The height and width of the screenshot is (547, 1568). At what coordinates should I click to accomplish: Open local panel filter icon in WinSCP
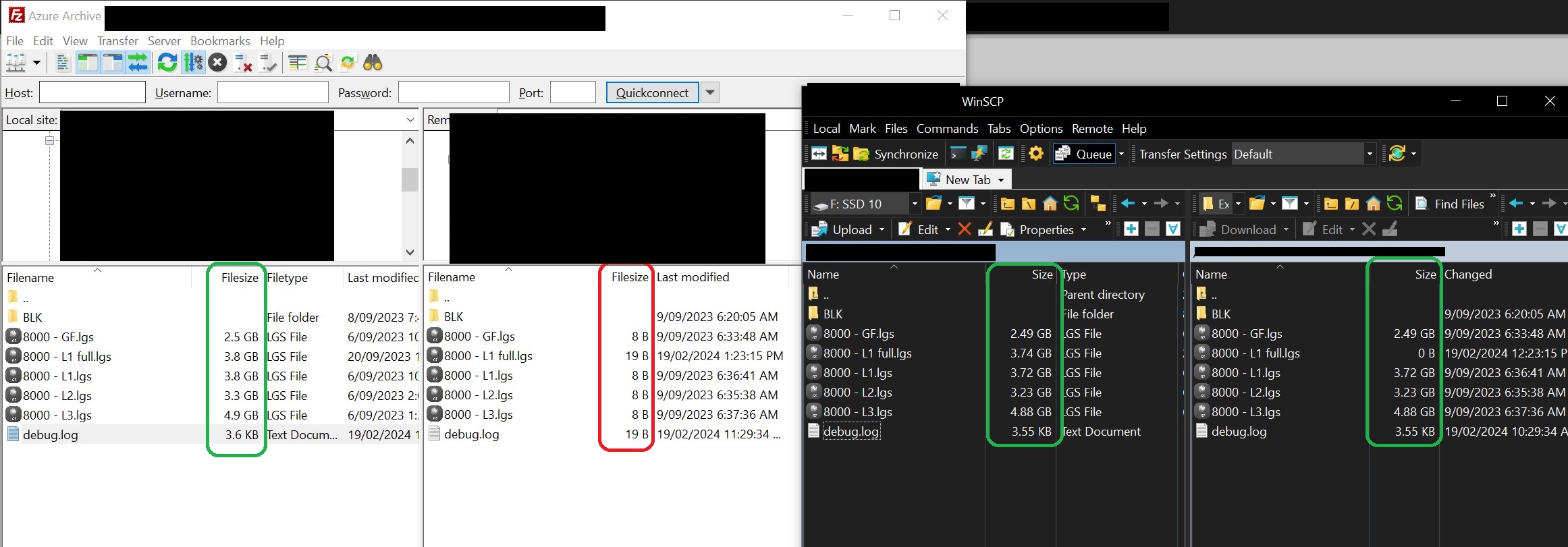click(x=967, y=204)
